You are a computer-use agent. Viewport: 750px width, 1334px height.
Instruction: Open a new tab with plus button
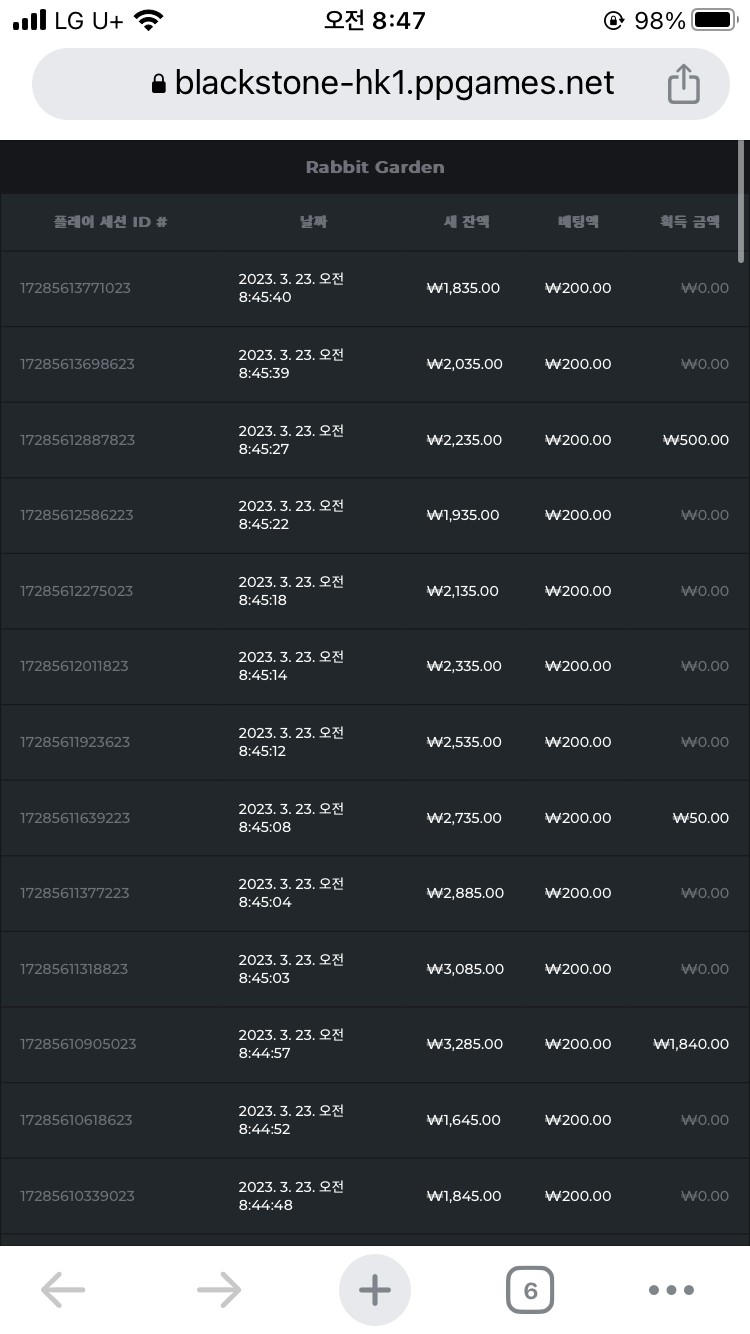point(375,1290)
